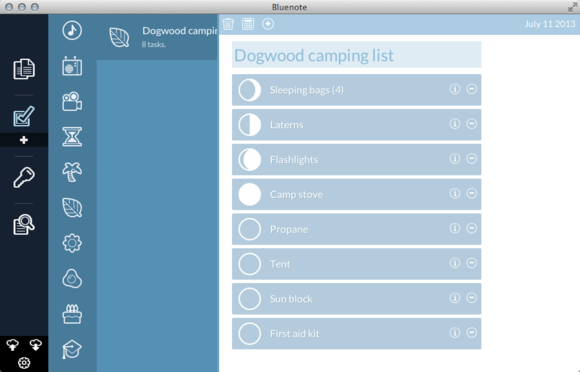The image size is (580, 372).
Task: Show info for Sun block task
Action: (x=455, y=298)
